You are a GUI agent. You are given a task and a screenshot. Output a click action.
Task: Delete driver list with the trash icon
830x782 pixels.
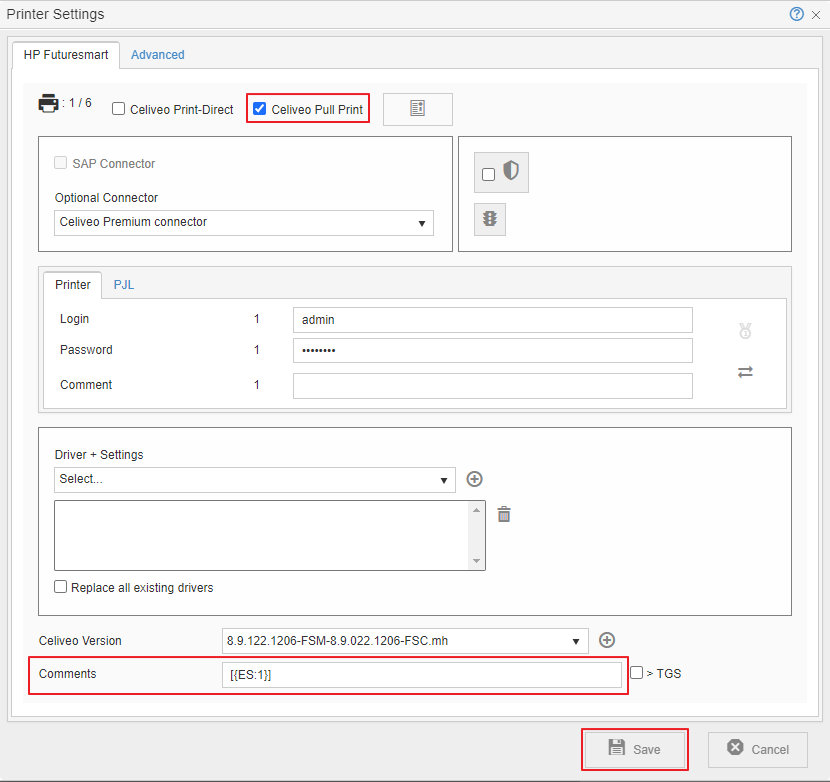coord(503,513)
